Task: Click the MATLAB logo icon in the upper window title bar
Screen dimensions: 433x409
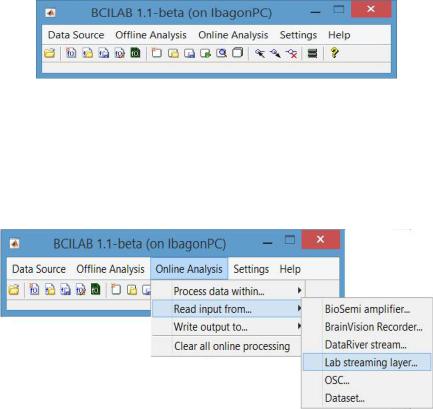Action: pos(50,13)
